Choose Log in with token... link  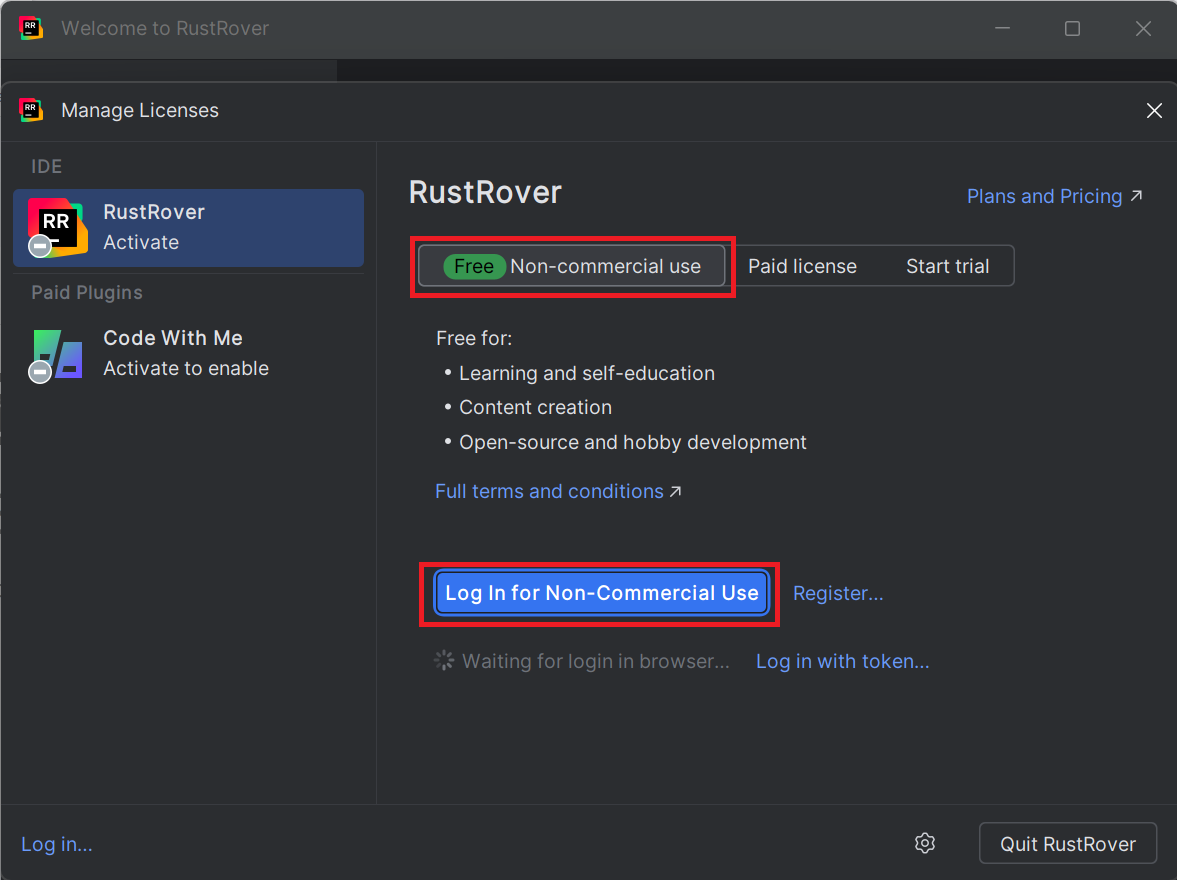point(842,662)
